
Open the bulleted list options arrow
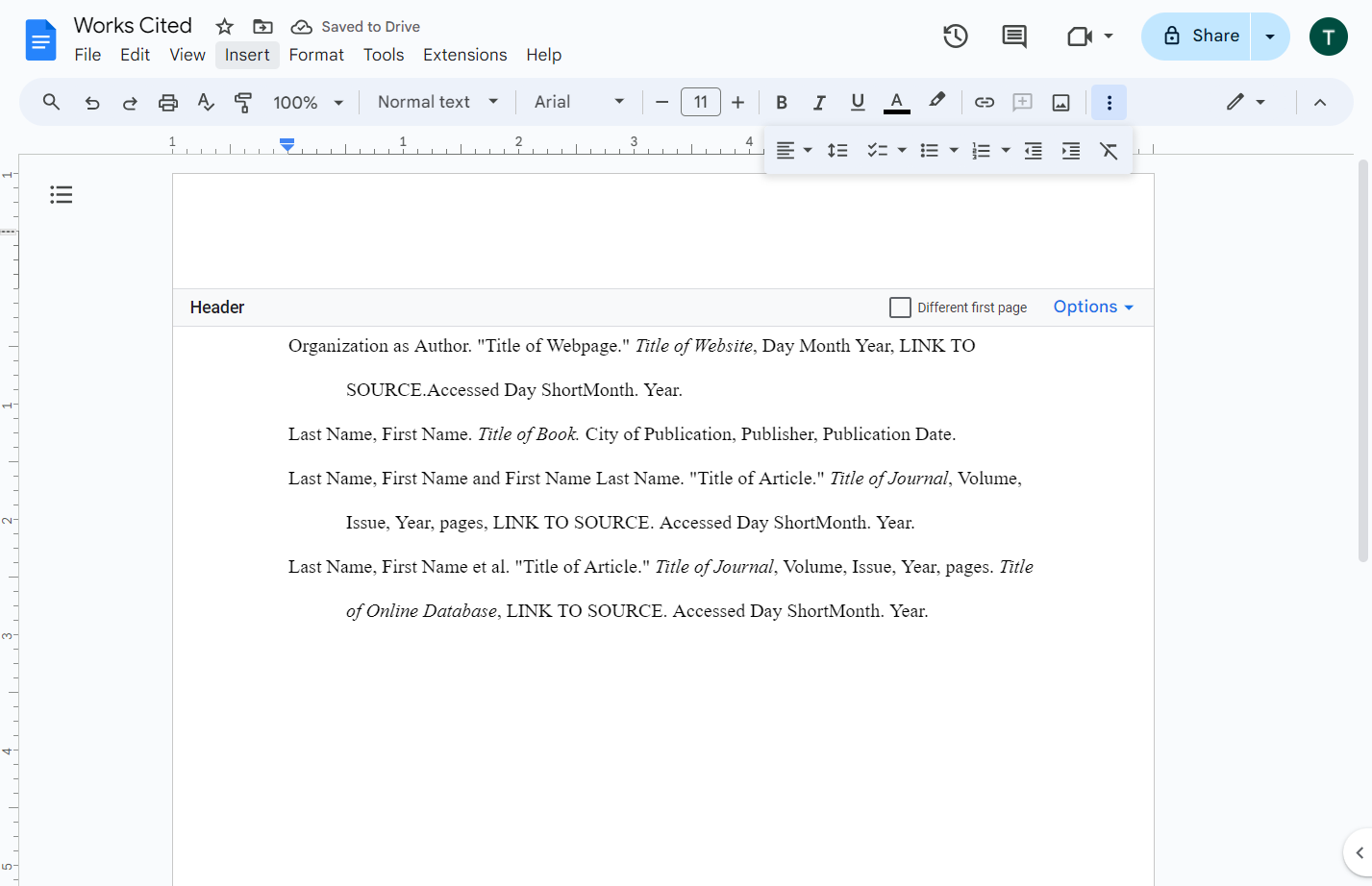point(954,151)
